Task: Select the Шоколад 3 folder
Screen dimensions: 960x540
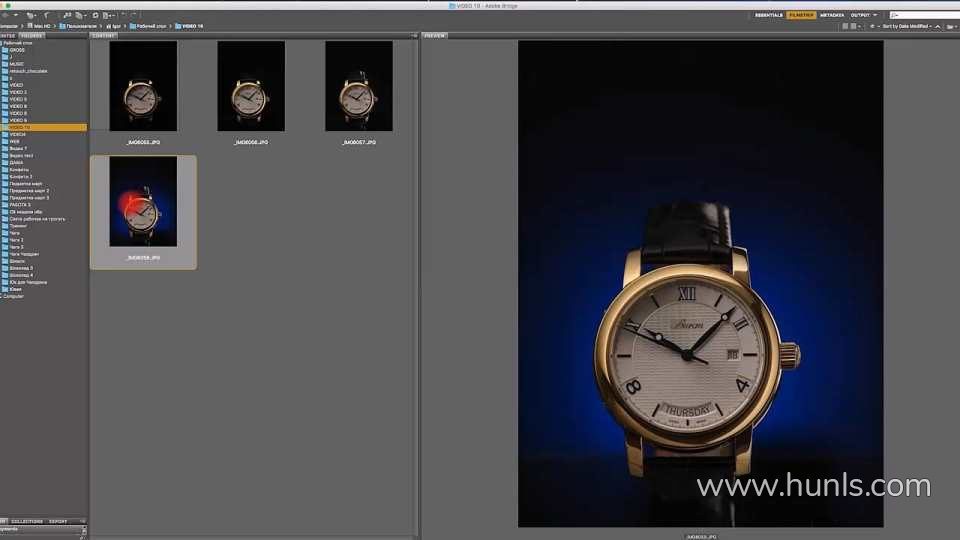Action: (x=21, y=268)
